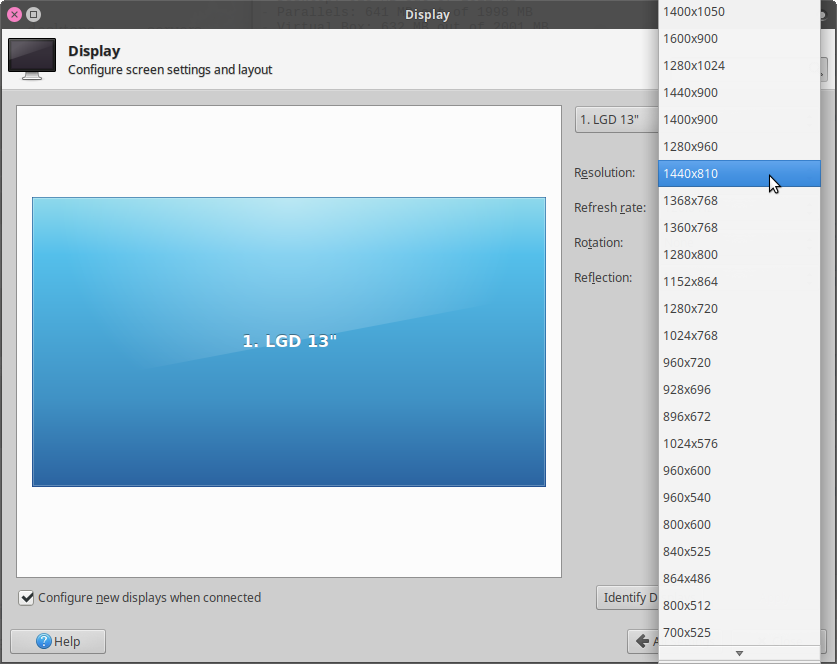Select 1400x1050 resolution
This screenshot has height=664, width=837.
point(739,12)
